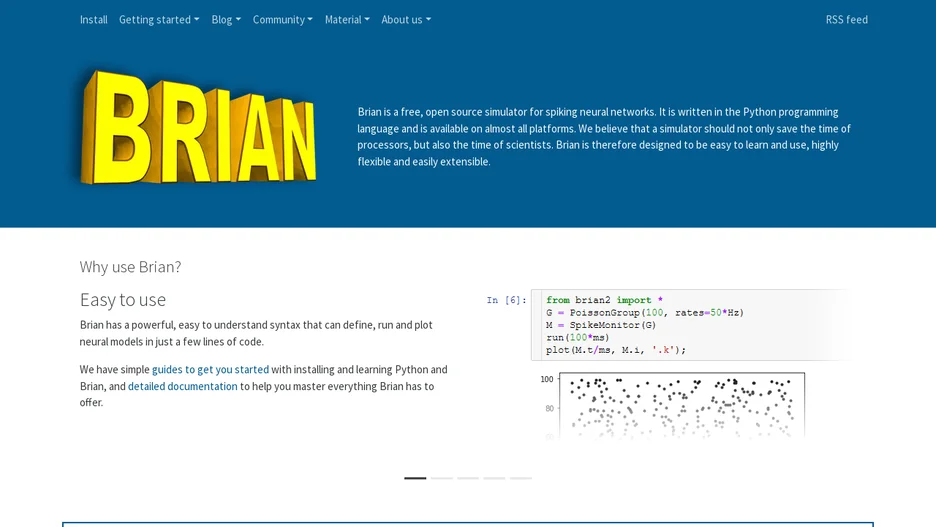Open the About us dropdown menu
This screenshot has width=936, height=527.
406,20
